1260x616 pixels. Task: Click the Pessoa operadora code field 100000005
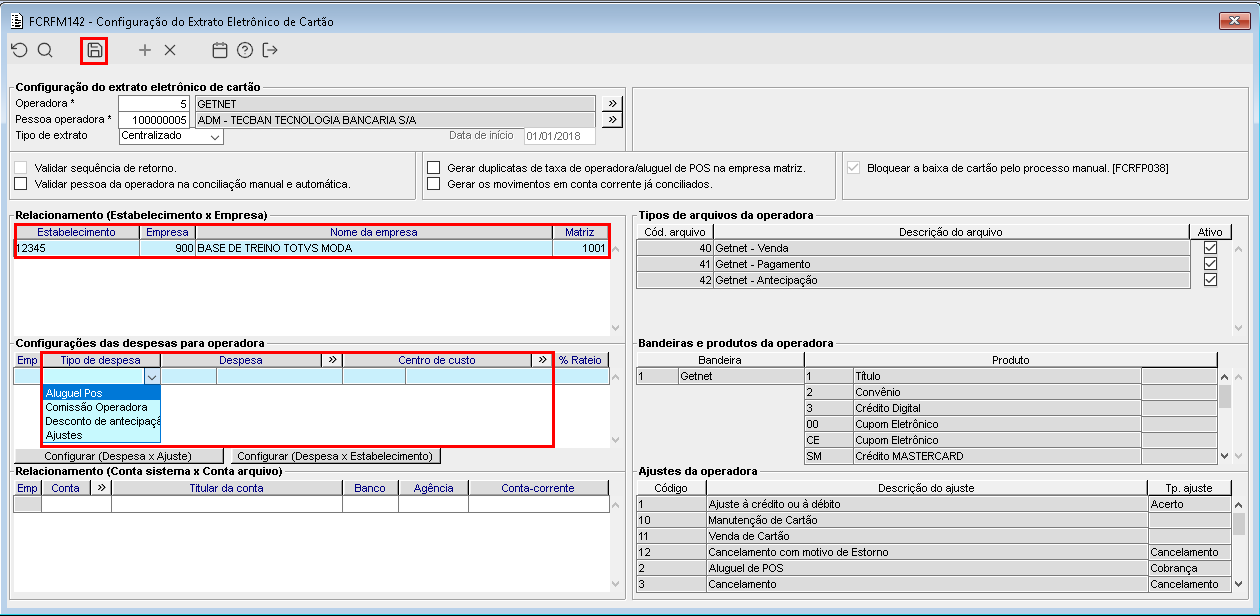click(x=153, y=120)
